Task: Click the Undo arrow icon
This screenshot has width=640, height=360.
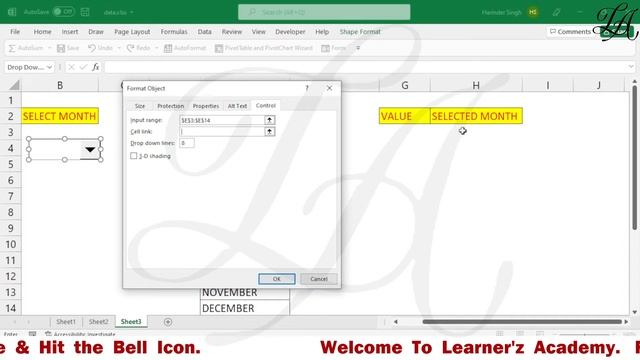Action: [92, 48]
